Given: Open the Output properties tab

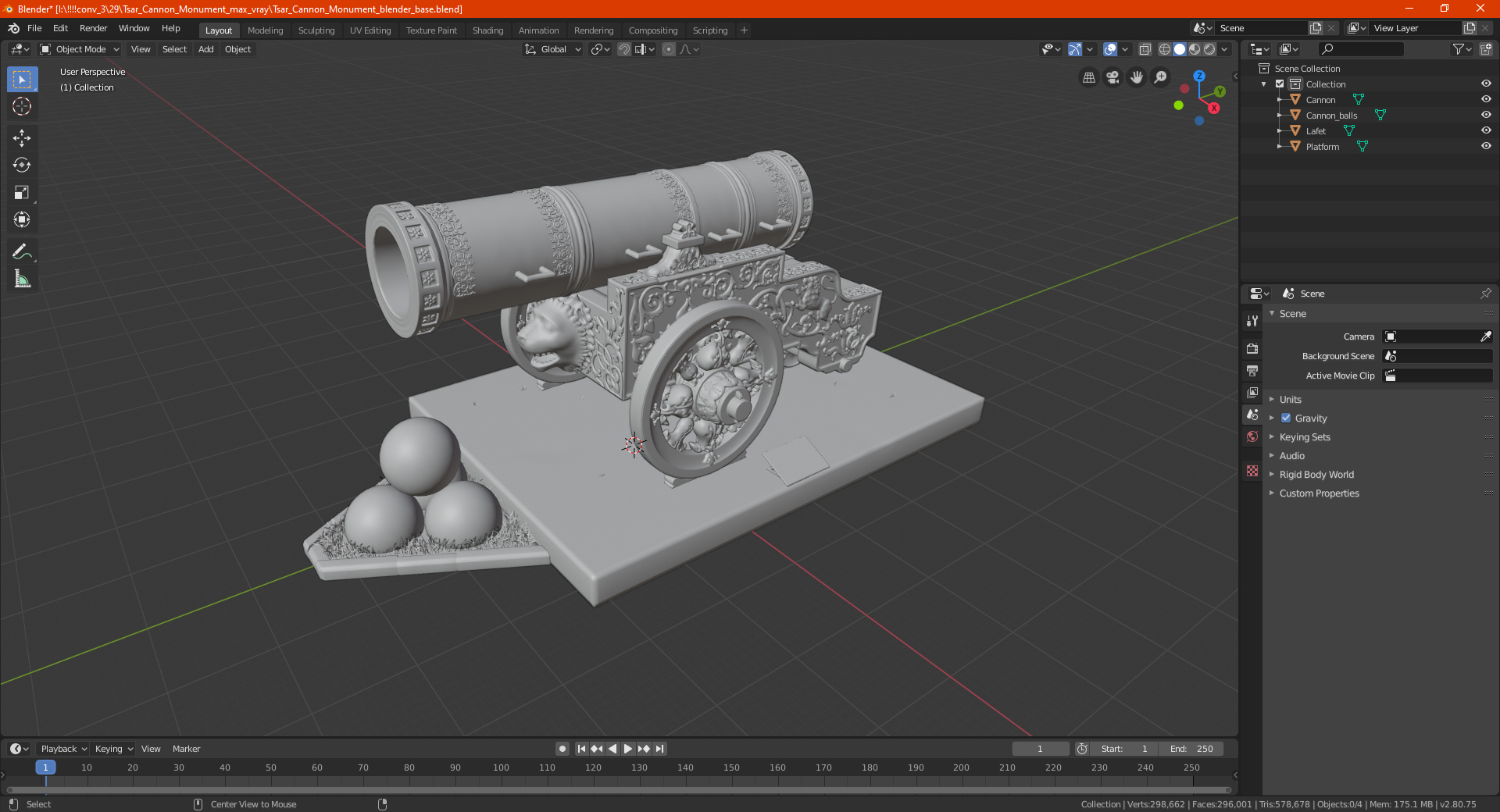Looking at the screenshot, I should point(1252,370).
